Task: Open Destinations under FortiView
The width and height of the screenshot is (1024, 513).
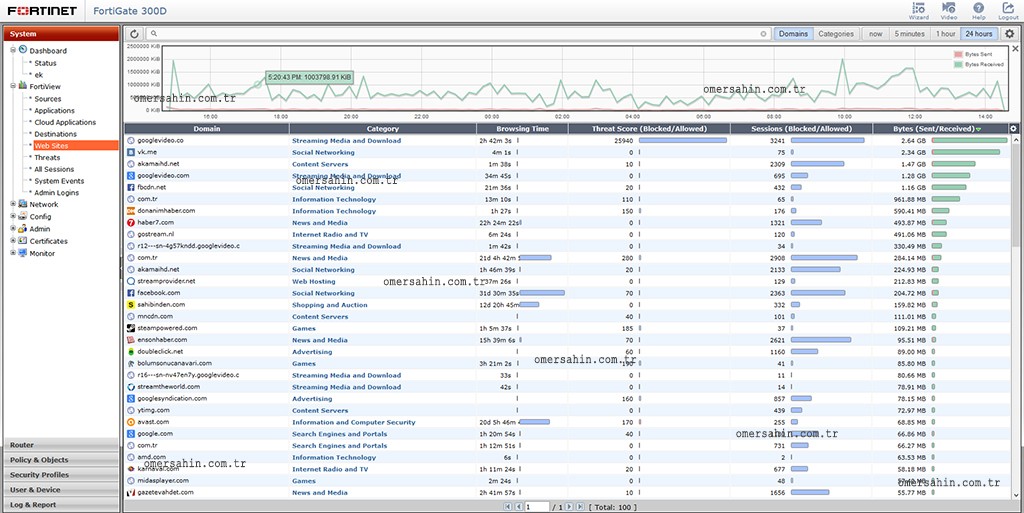Action: (56, 134)
